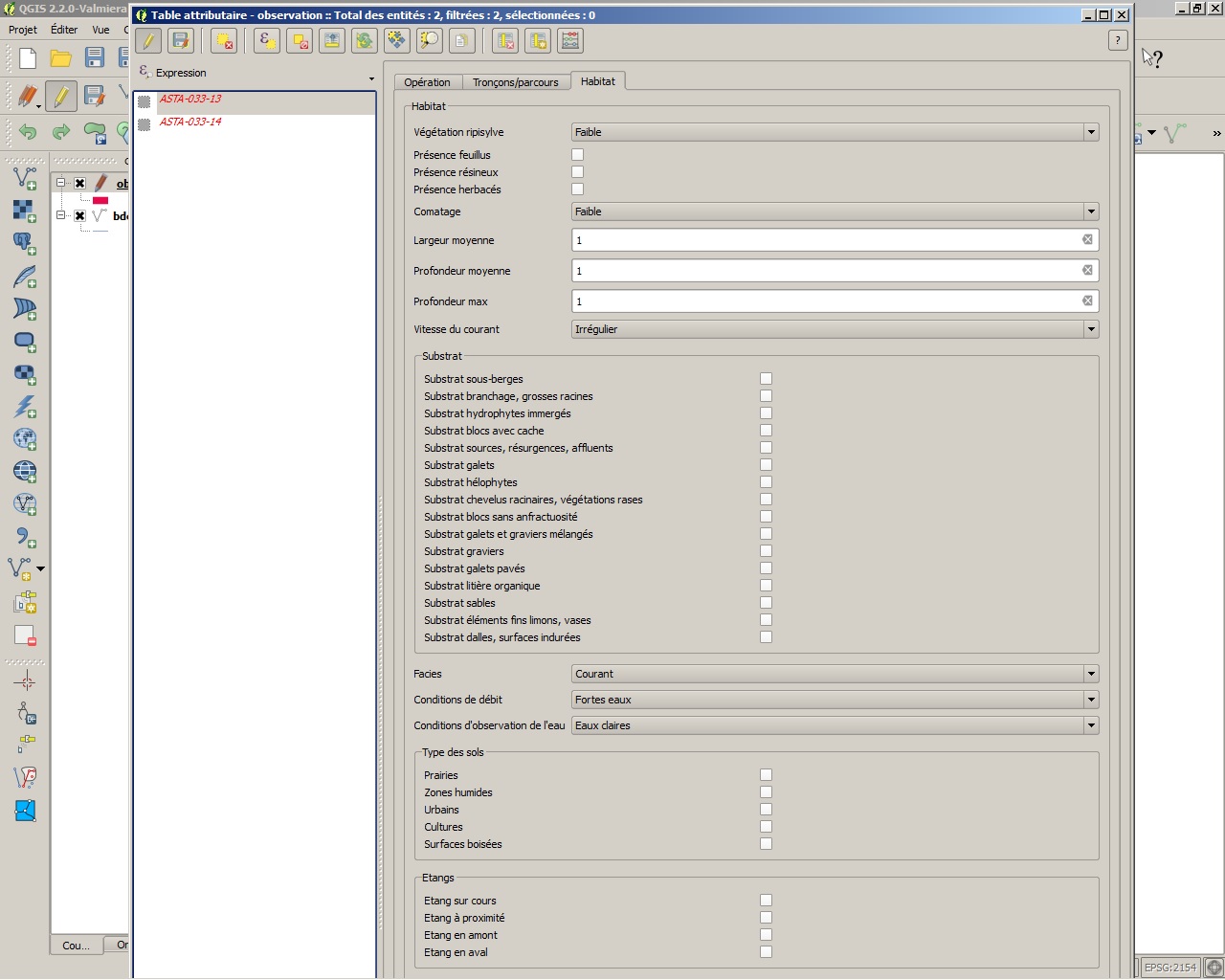Open the Conditions de débit dropdown
The height and width of the screenshot is (980, 1225).
pyautogui.click(x=835, y=700)
